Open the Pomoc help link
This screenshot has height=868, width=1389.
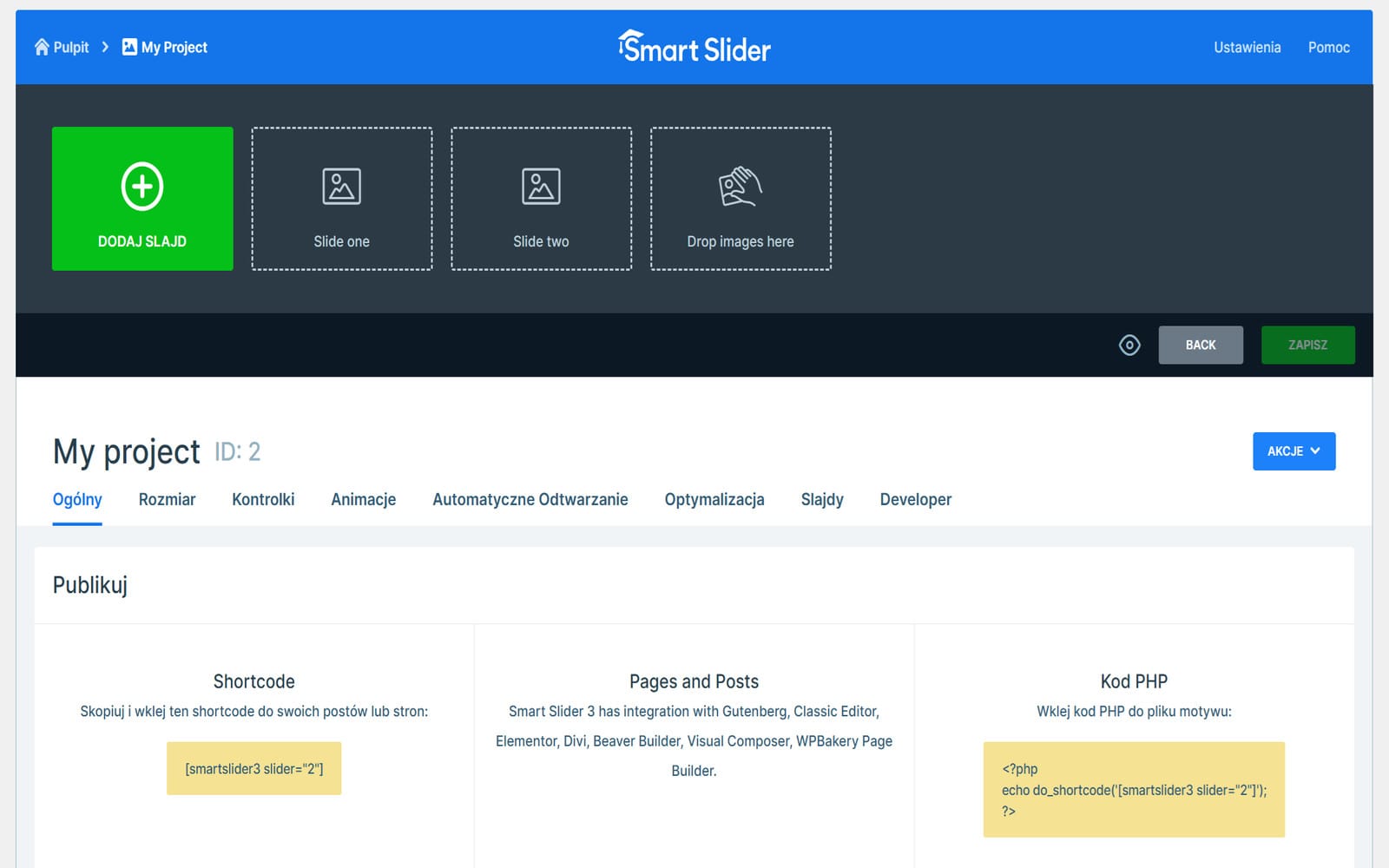(x=1328, y=47)
